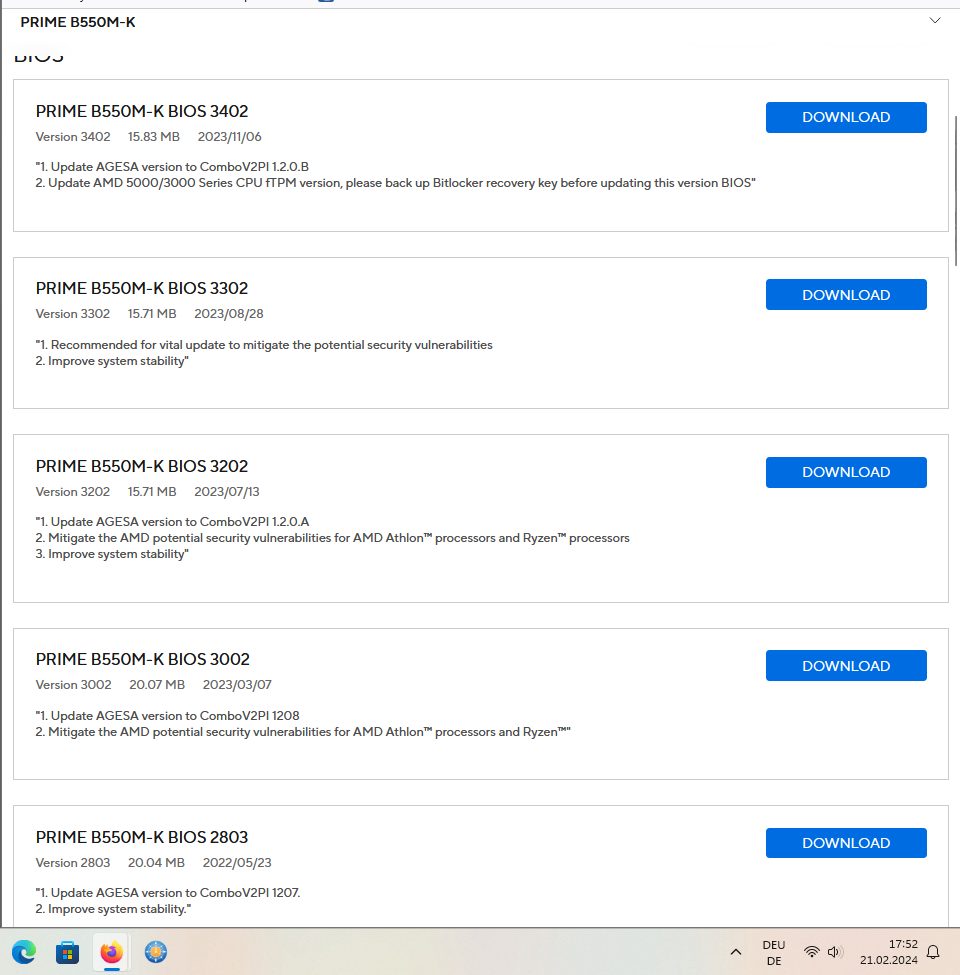960x975 pixels.
Task: Open the clock showing 17:52
Action: pyautogui.click(x=889, y=952)
